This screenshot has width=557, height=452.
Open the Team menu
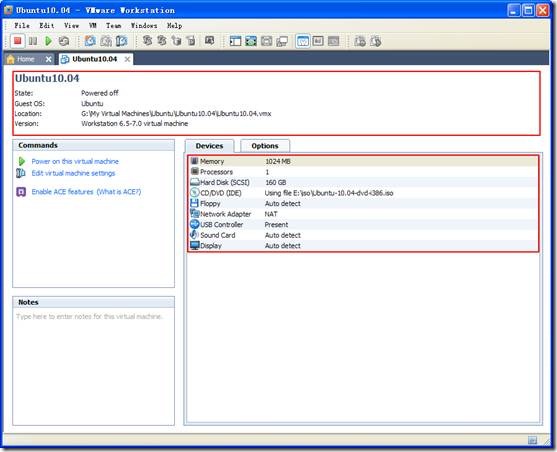click(x=113, y=26)
